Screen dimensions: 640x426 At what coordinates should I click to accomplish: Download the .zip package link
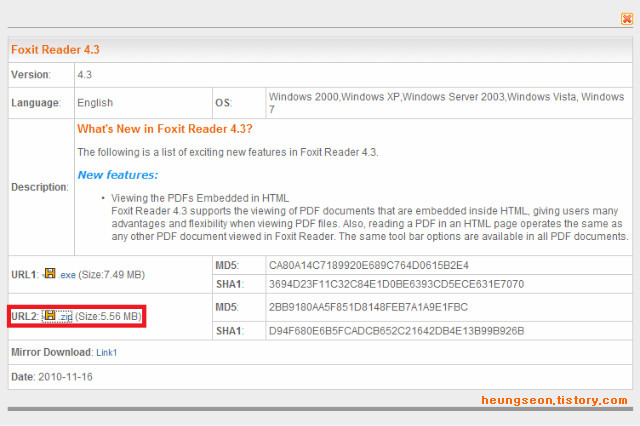[65, 317]
